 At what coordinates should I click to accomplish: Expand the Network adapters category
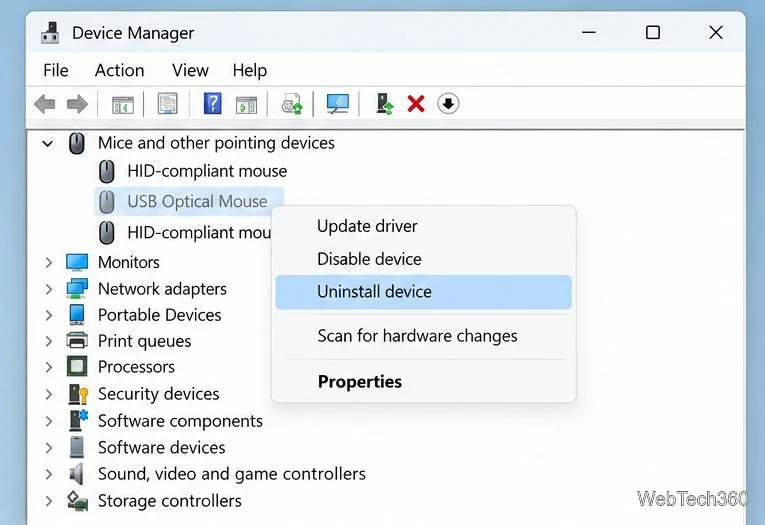pyautogui.click(x=48, y=289)
